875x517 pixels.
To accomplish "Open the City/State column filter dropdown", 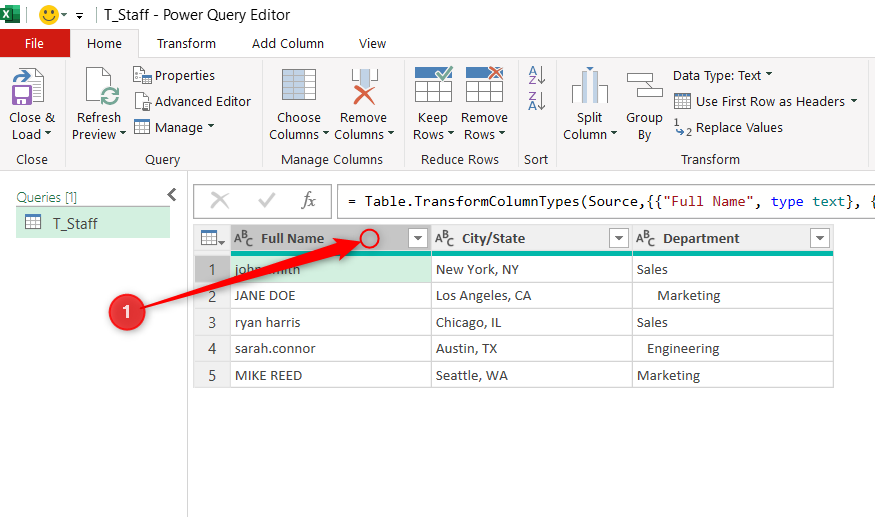I will pos(618,238).
